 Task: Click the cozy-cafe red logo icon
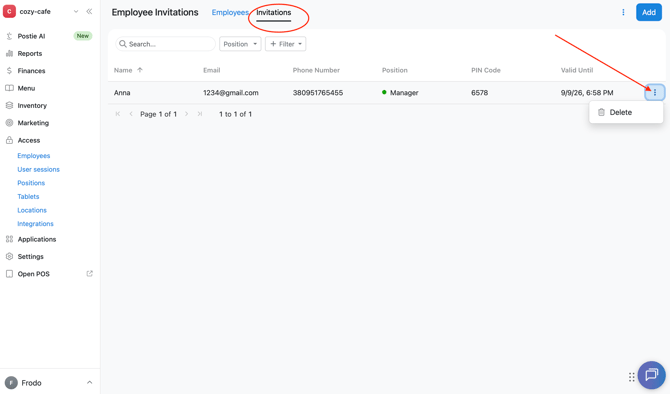point(9,12)
